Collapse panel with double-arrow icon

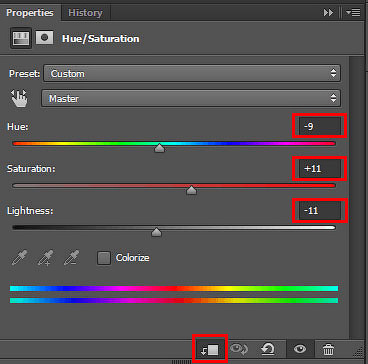point(328,13)
